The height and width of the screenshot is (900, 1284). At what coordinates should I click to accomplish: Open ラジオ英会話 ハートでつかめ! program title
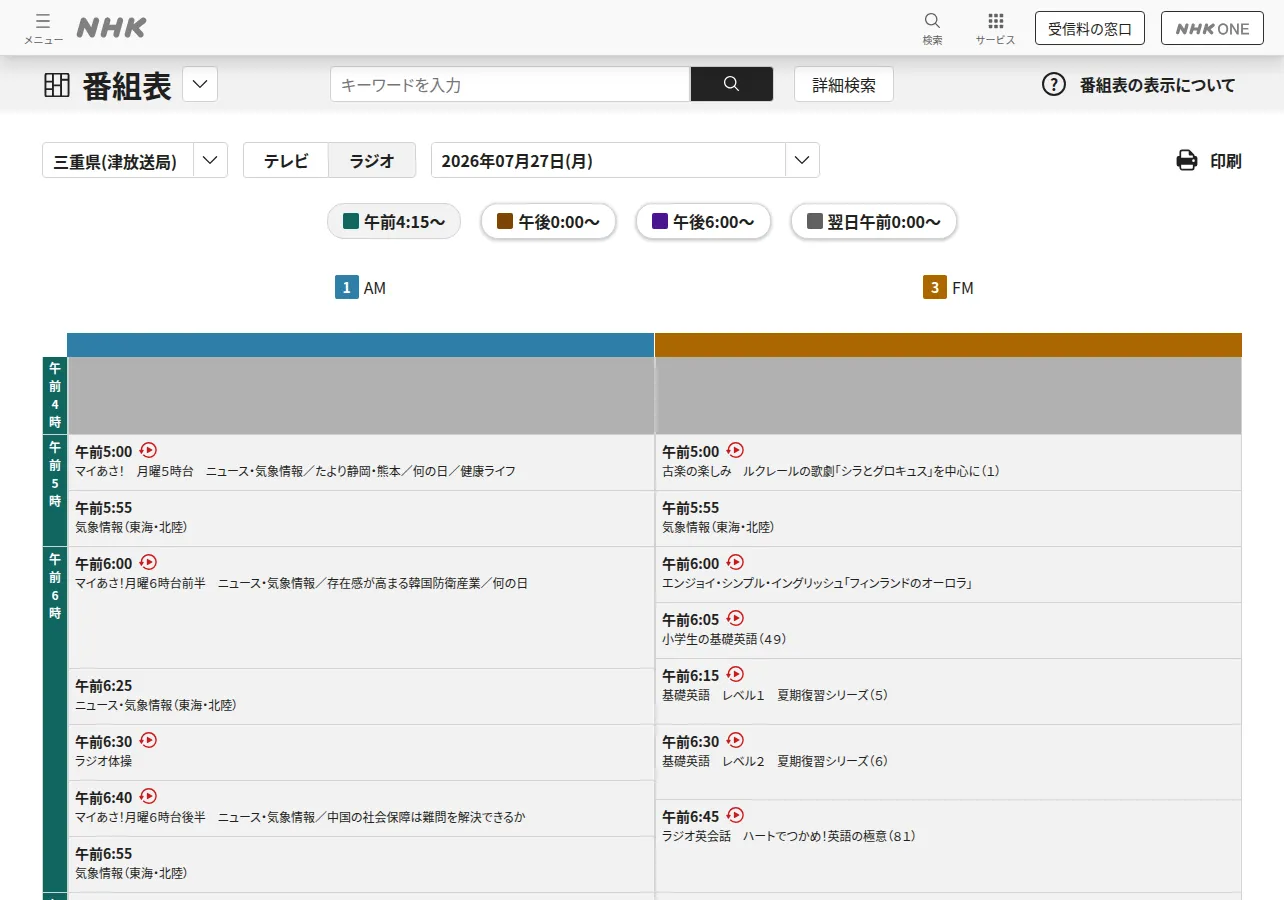[x=789, y=836]
